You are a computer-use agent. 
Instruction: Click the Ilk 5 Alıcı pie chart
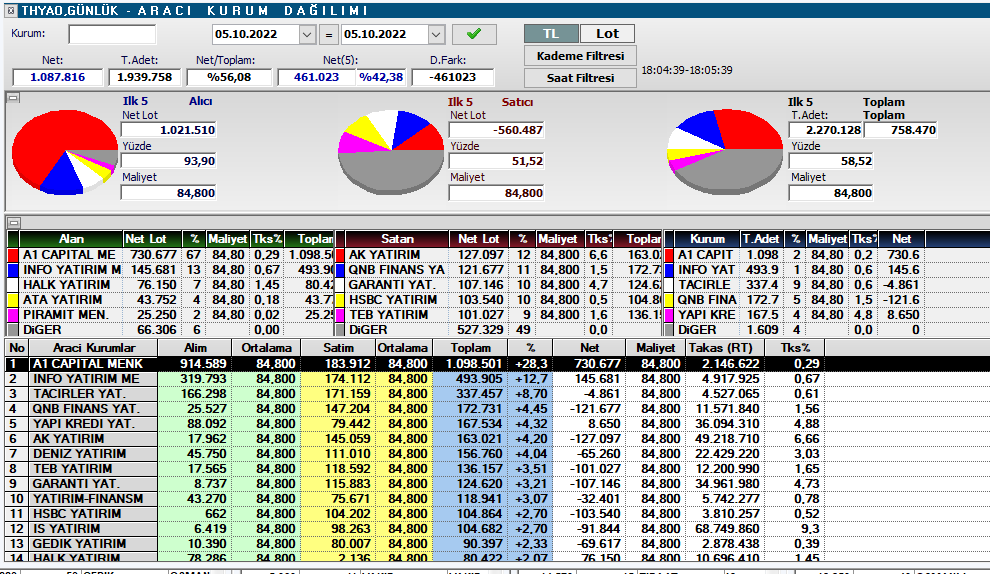point(64,152)
